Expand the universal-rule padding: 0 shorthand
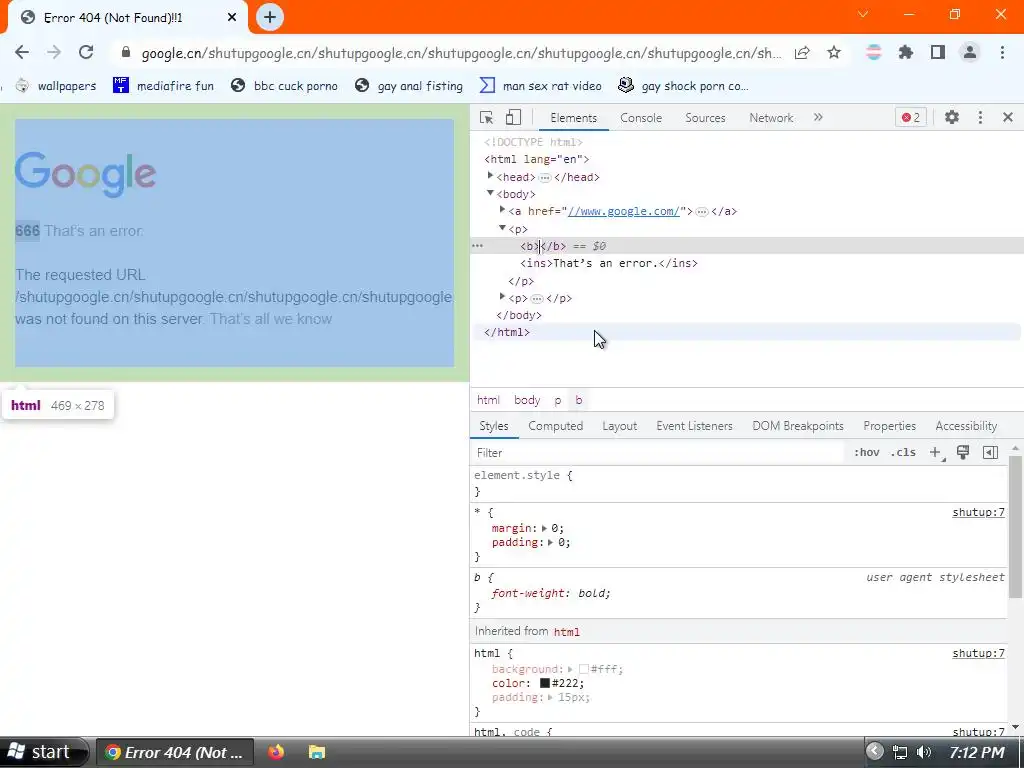1024x768 pixels. point(551,543)
